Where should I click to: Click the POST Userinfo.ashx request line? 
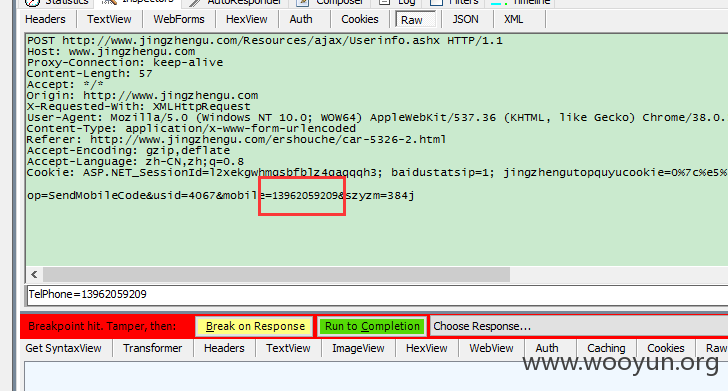265,41
